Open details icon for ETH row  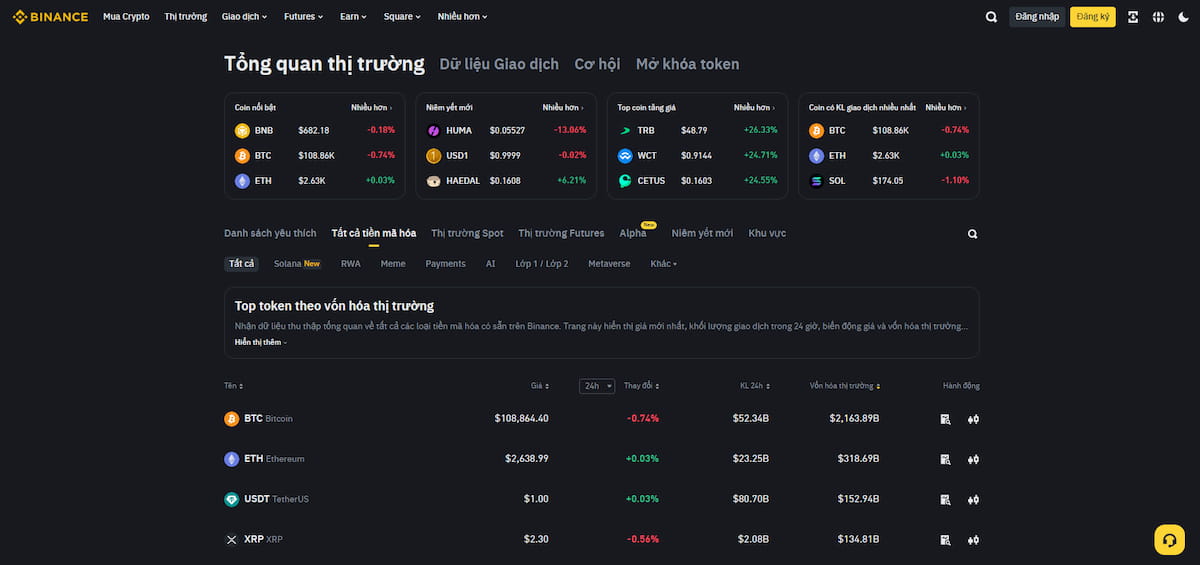pyautogui.click(x=945, y=459)
